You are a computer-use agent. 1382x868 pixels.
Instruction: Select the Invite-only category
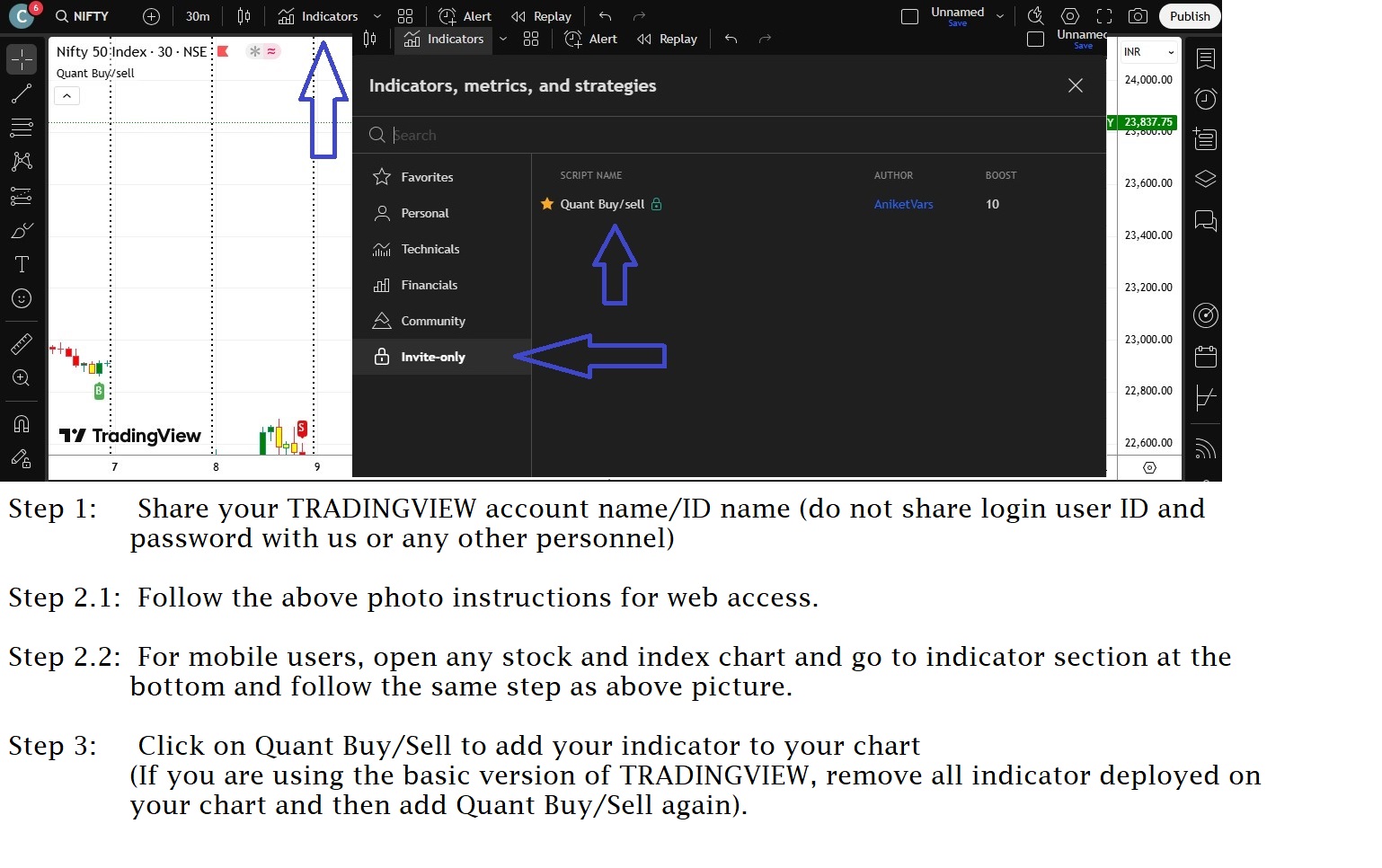point(441,357)
